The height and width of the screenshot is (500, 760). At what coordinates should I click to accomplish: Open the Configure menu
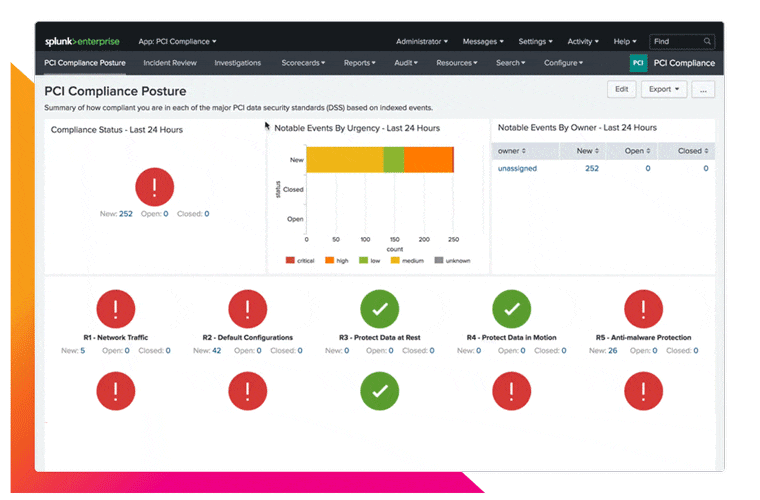pyautogui.click(x=563, y=63)
